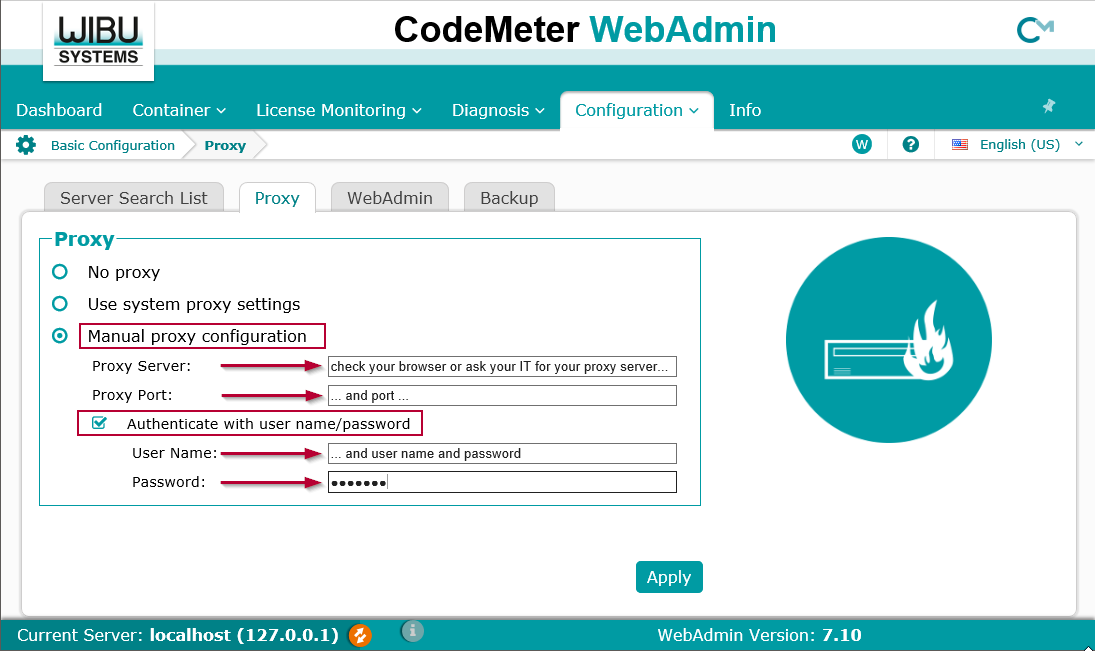The image size is (1095, 651).
Task: Open the License Monitoring dropdown menu
Action: (x=338, y=110)
